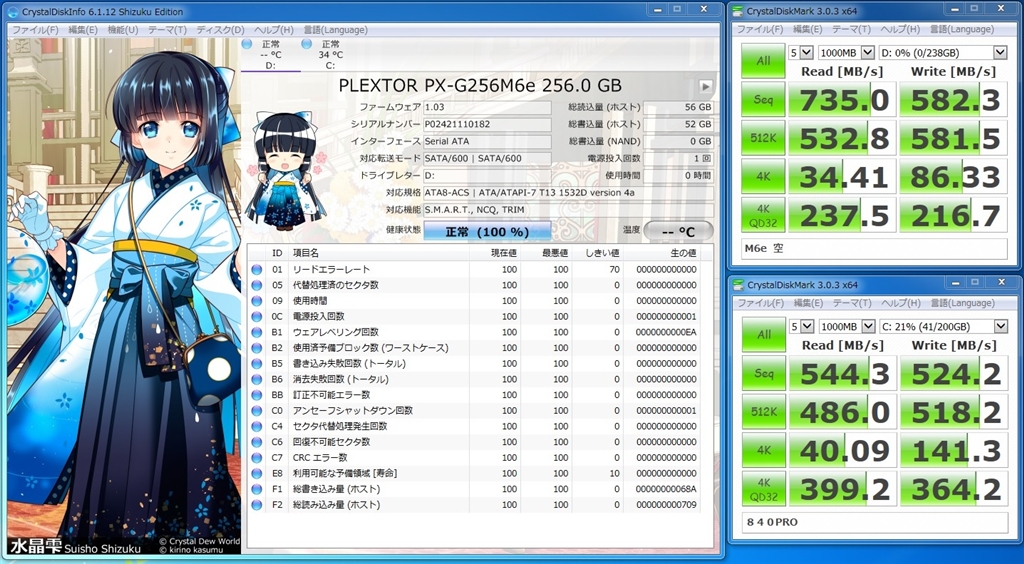The width and height of the screenshot is (1024, 564).
Task: Open ファイル(F) menu in CrystalDiskInfo
Action: pos(35,30)
